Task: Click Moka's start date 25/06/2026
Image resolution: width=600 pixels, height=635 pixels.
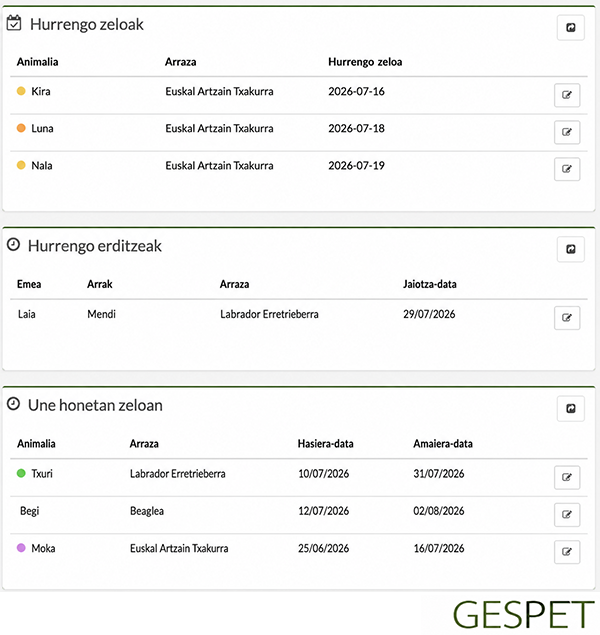Action: tap(323, 548)
